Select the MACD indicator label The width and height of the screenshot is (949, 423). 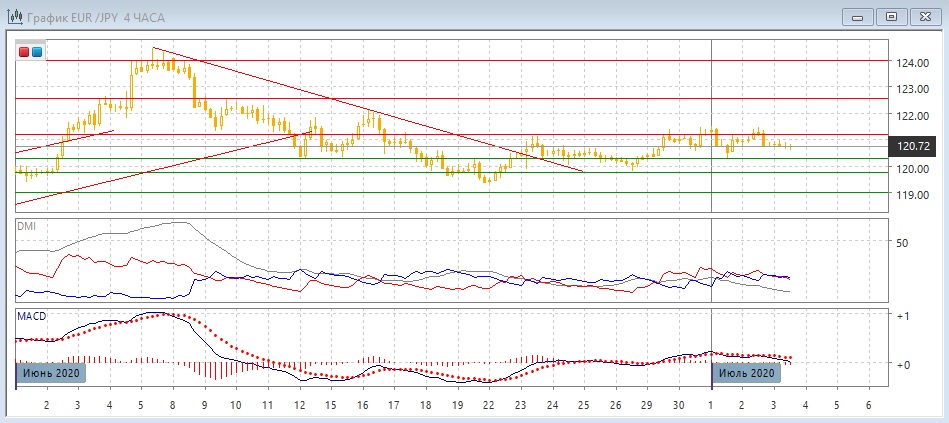(x=30, y=315)
